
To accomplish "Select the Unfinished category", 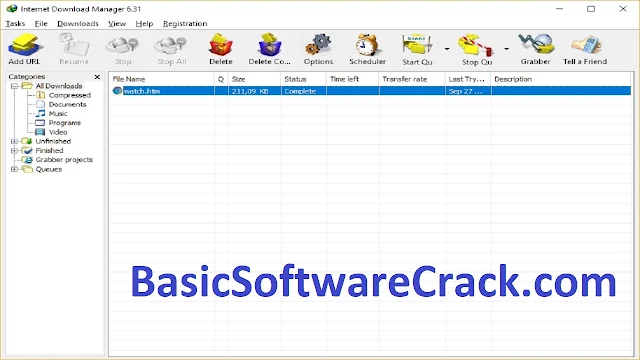I will (53, 141).
